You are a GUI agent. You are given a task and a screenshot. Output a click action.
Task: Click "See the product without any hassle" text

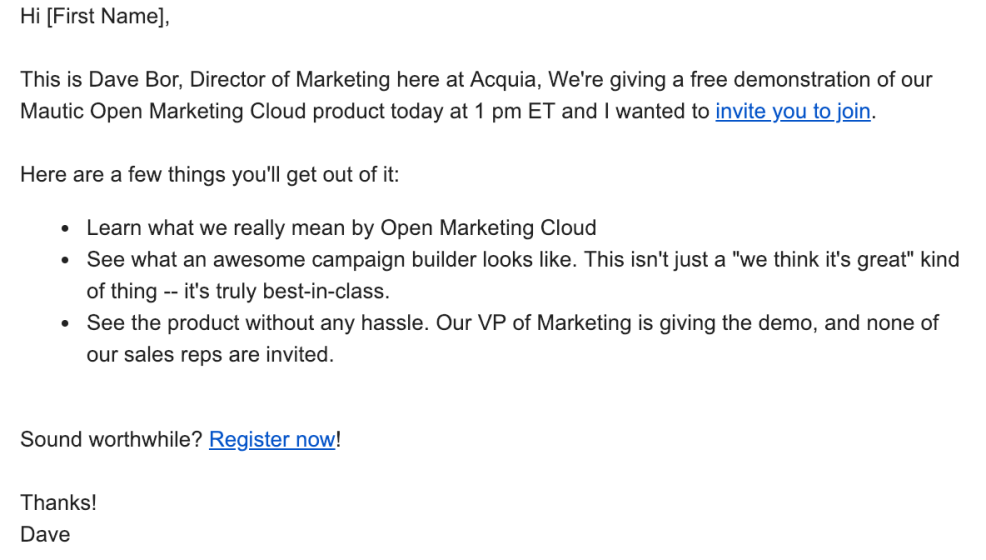[x=260, y=323]
